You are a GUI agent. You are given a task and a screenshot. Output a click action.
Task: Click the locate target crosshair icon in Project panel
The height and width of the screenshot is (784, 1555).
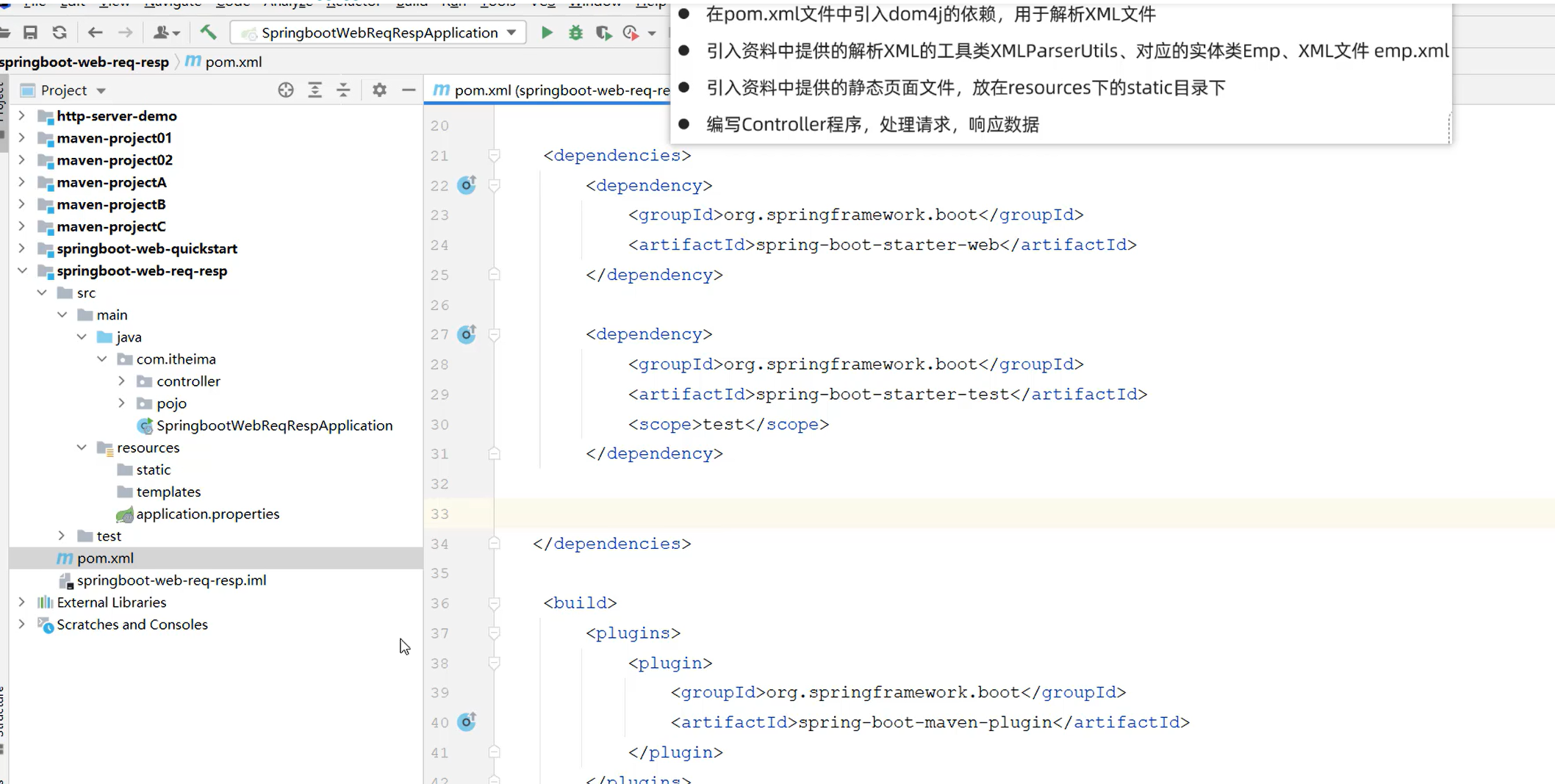point(286,90)
